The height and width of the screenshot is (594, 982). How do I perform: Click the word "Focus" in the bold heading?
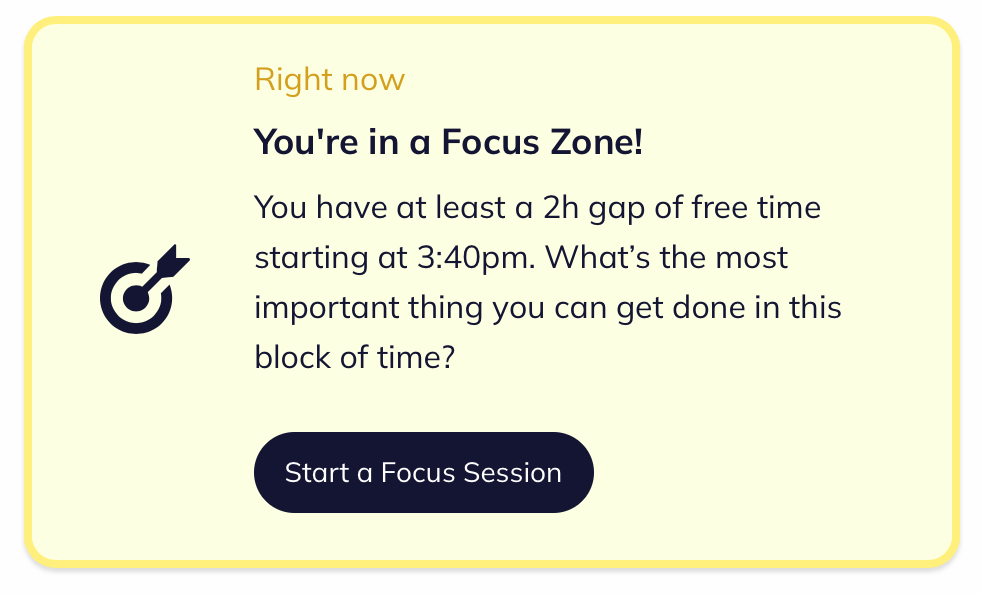point(490,142)
